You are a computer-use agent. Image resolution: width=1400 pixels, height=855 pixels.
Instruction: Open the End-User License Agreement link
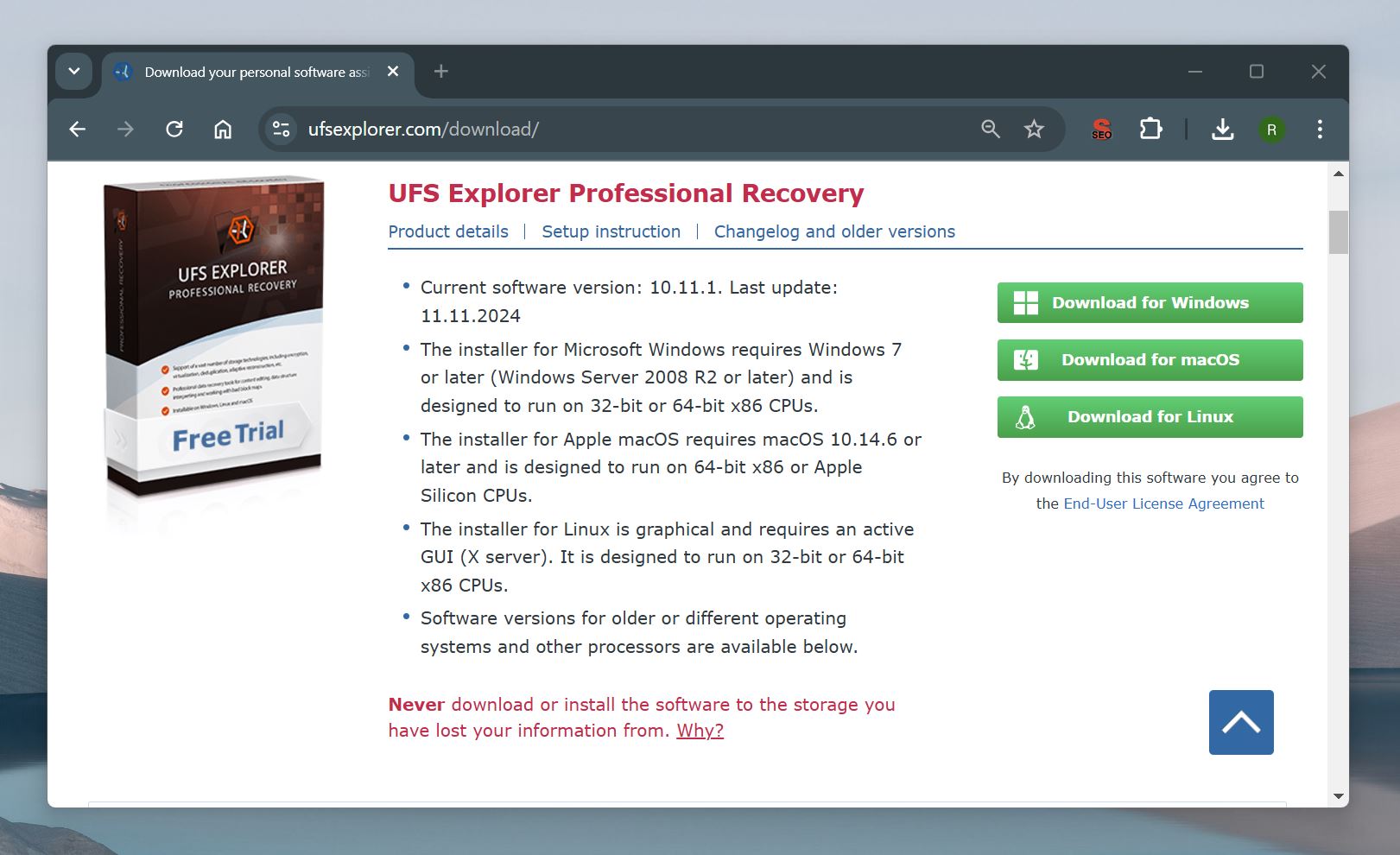(x=1163, y=503)
